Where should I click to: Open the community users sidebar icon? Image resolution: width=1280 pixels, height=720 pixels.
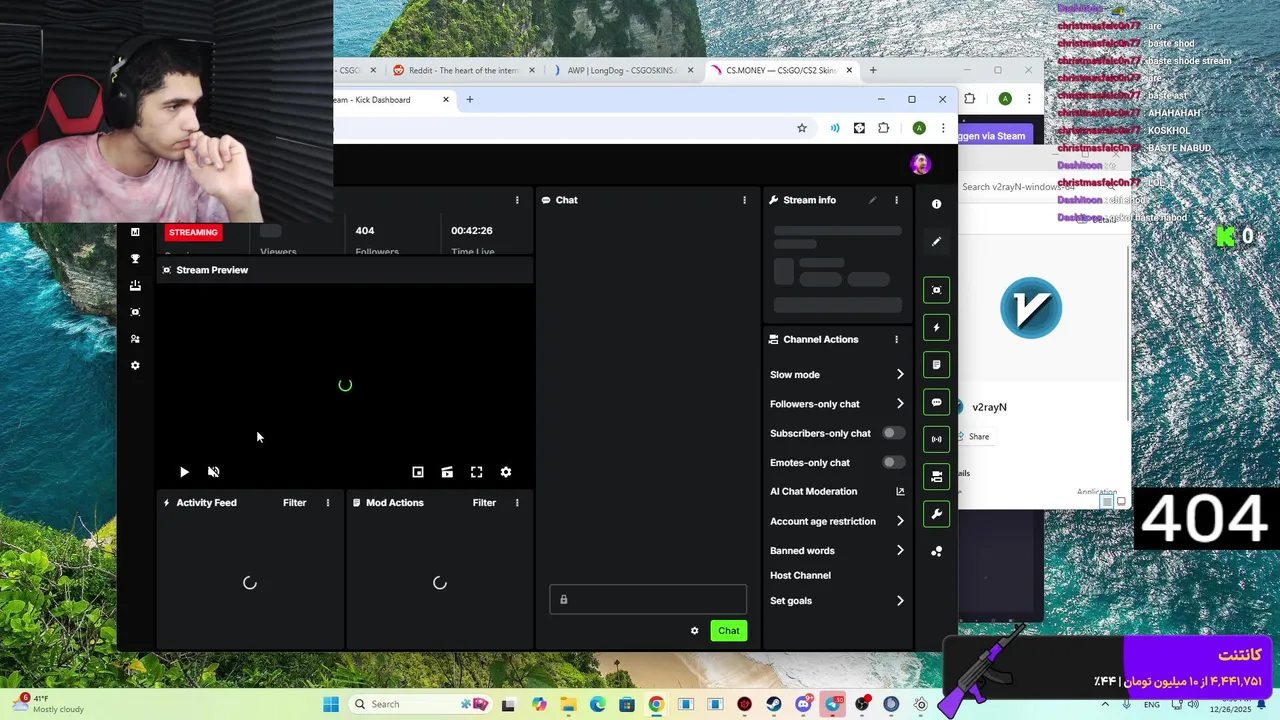pos(135,339)
